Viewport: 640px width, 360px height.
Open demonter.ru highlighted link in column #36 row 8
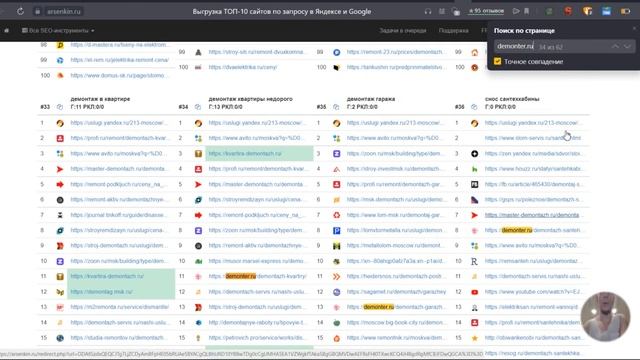point(533,230)
